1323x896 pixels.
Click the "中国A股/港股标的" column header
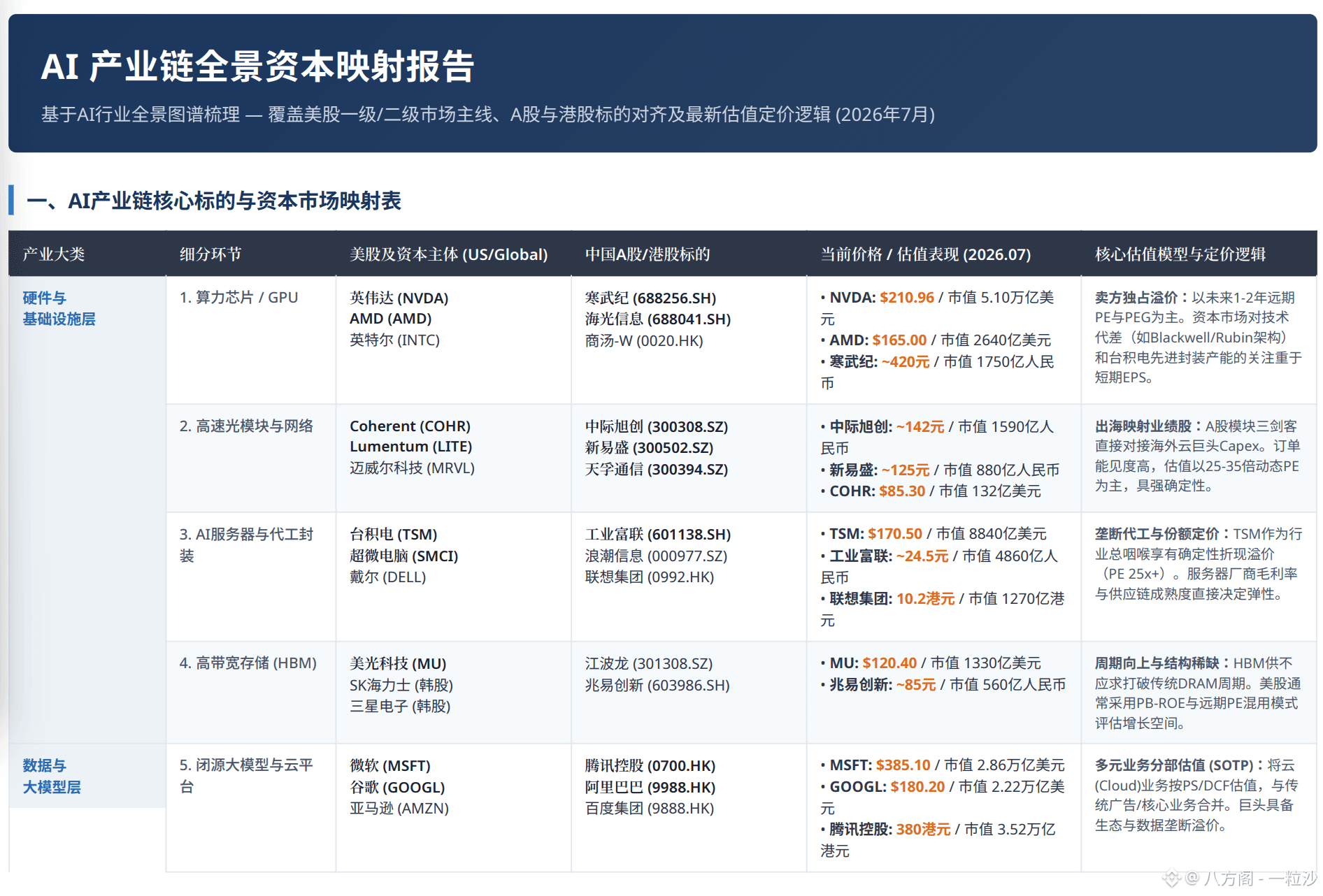click(x=648, y=254)
